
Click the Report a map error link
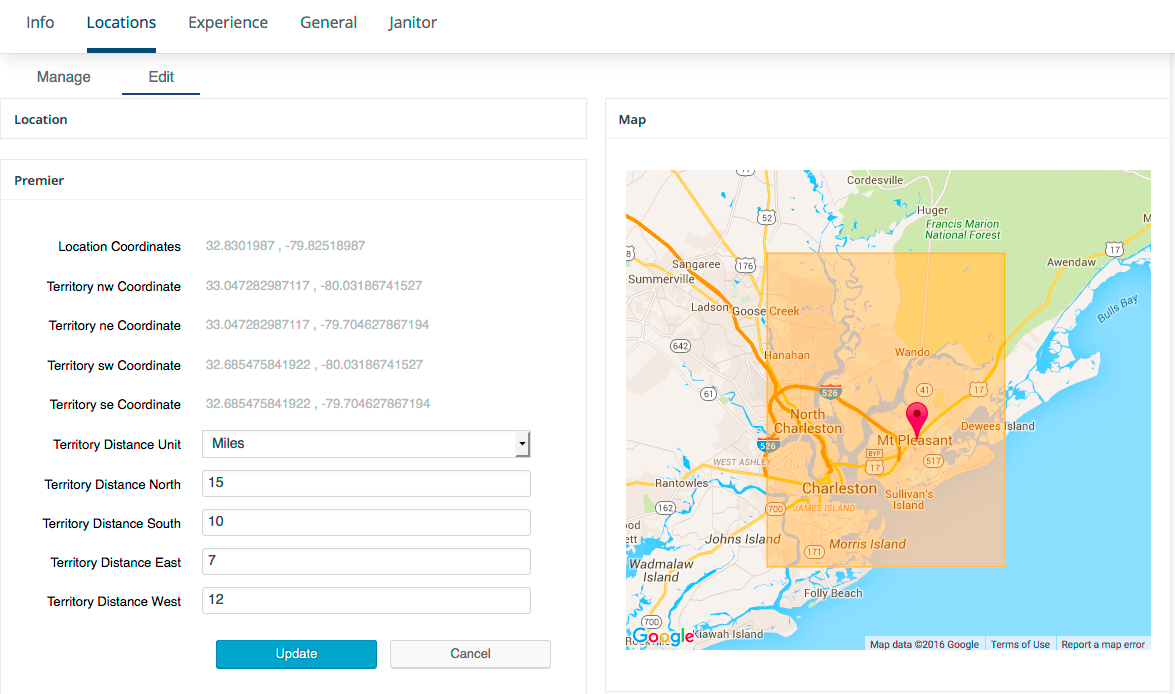pyautogui.click(x=1103, y=645)
